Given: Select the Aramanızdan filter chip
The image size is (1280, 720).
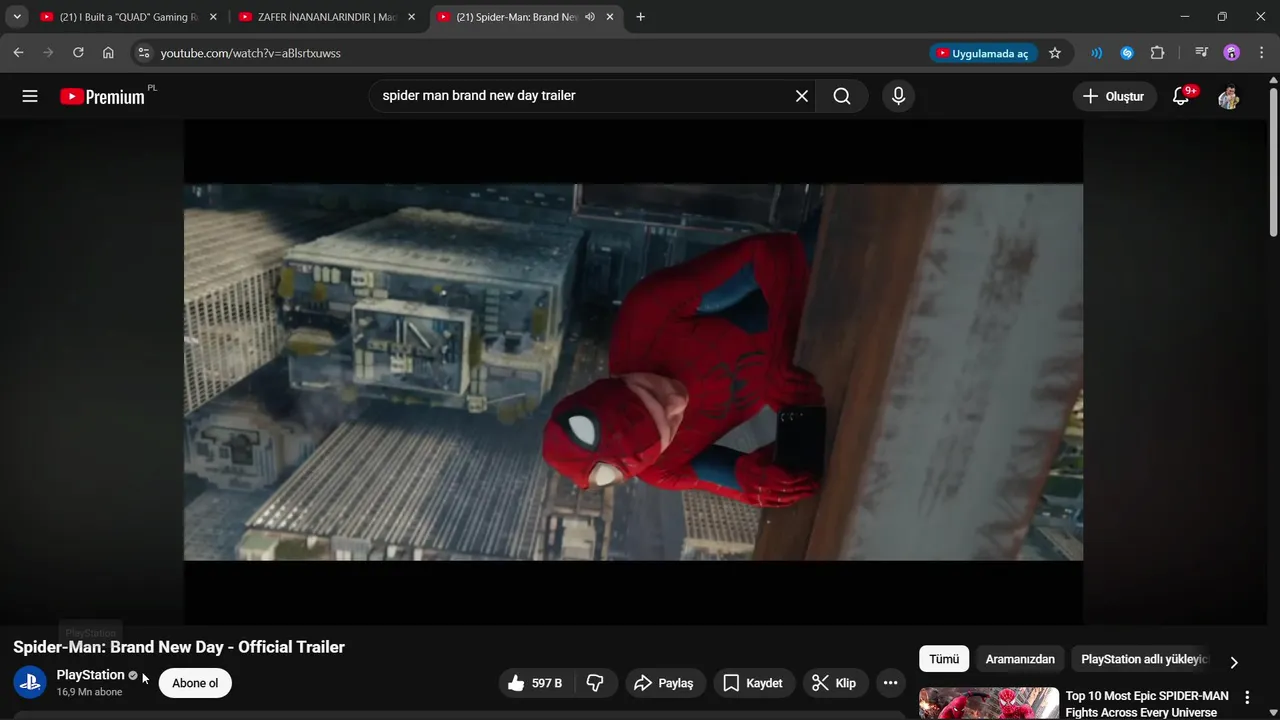Looking at the screenshot, I should tap(1020, 659).
